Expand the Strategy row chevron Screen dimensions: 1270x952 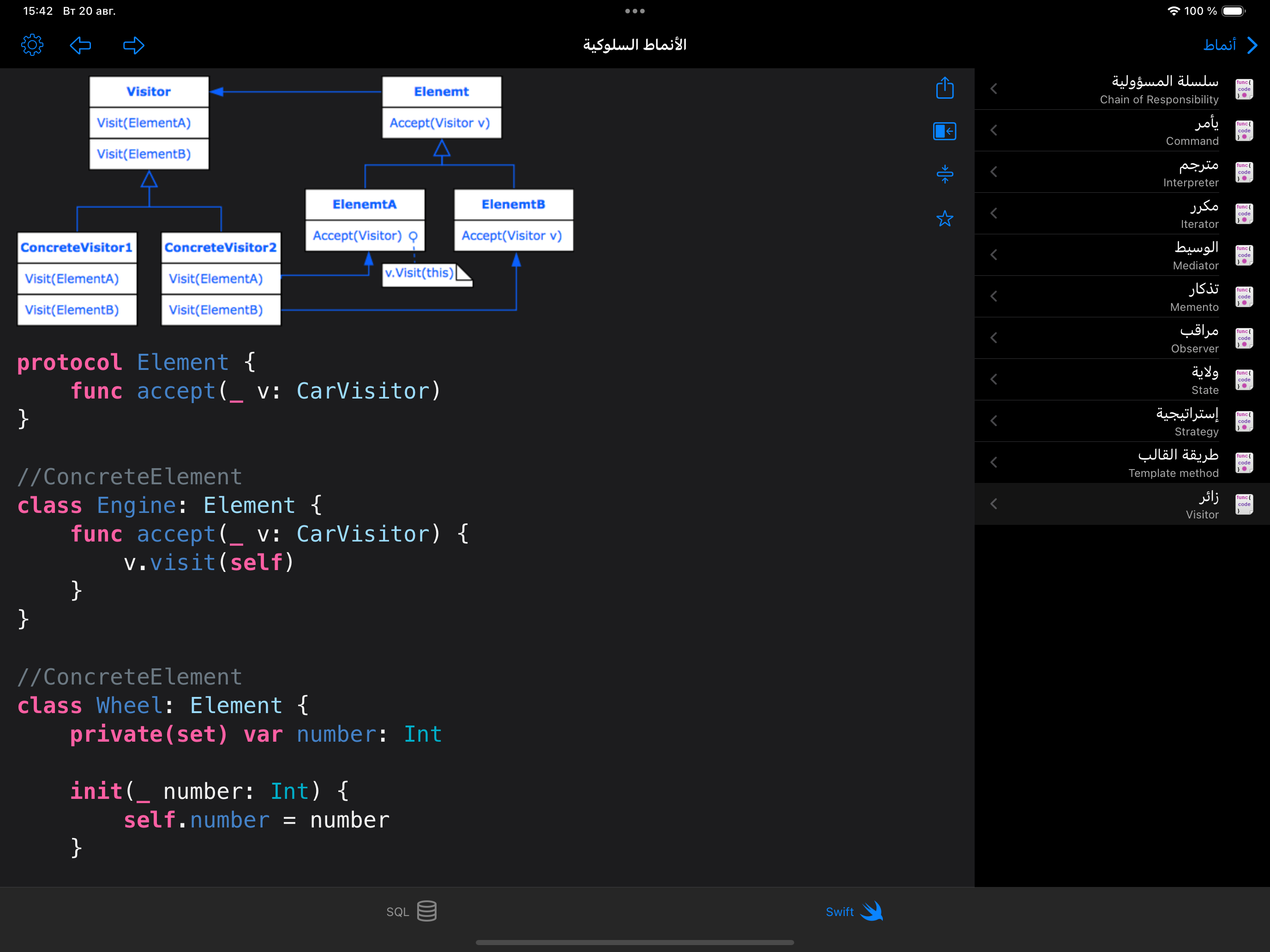coord(994,421)
